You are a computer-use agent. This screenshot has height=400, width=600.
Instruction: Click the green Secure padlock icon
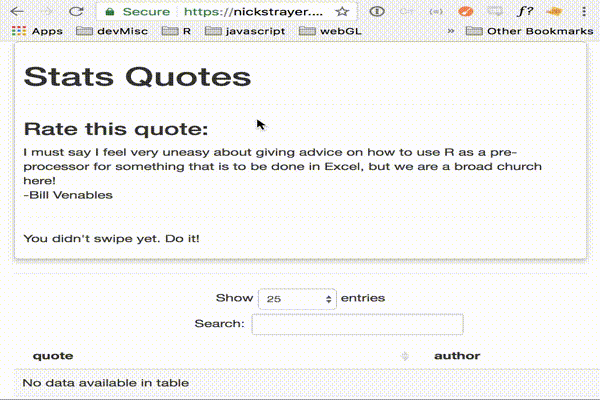(x=110, y=12)
